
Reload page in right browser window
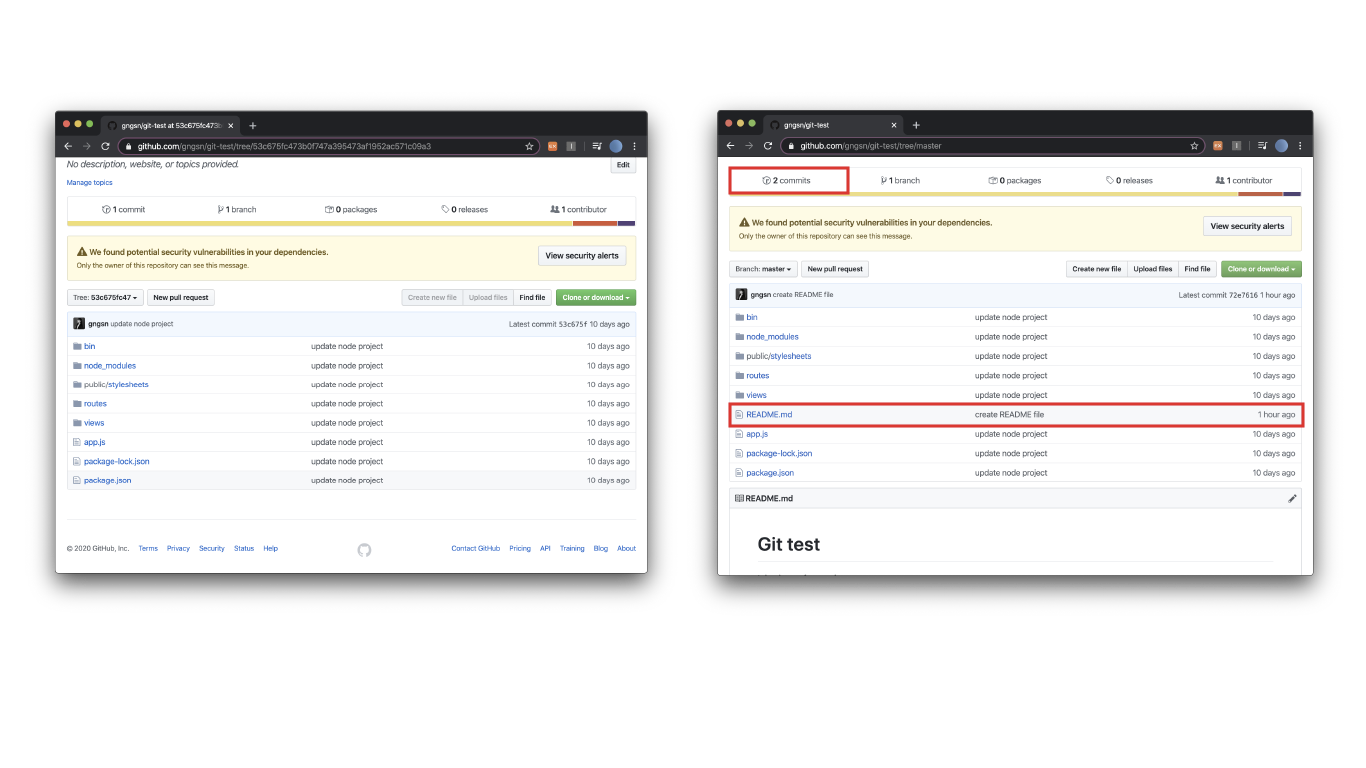pyautogui.click(x=768, y=145)
